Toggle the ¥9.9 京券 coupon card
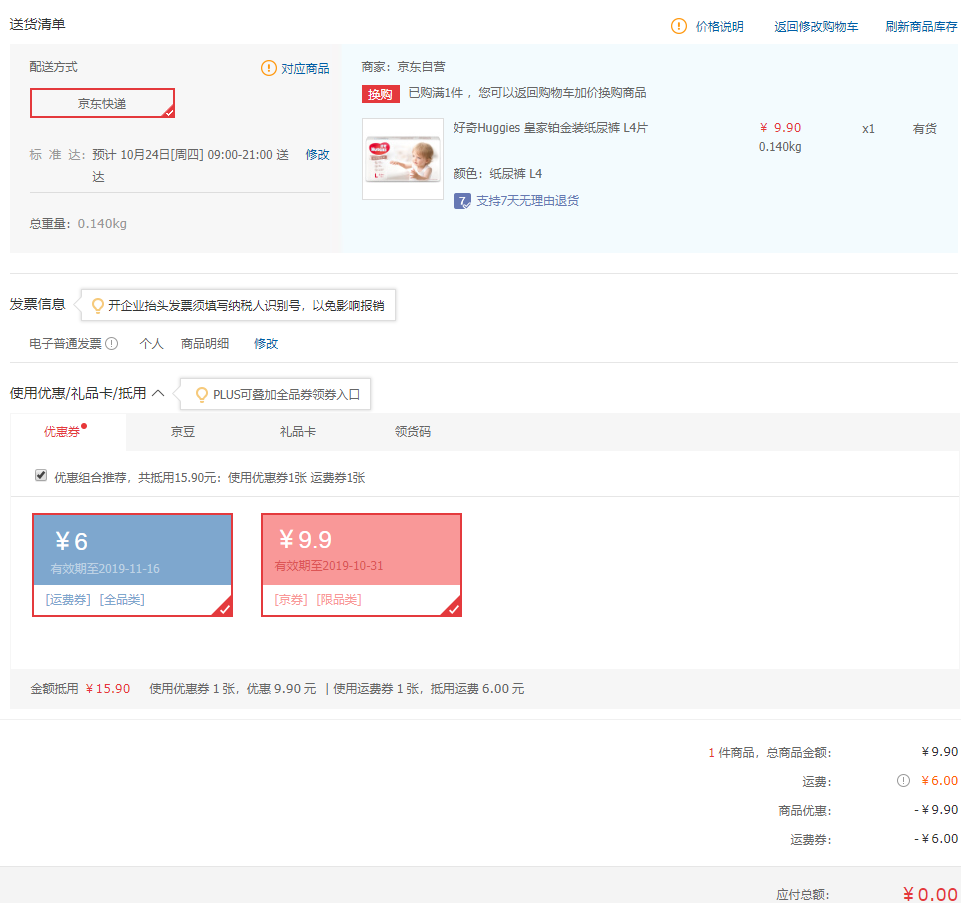This screenshot has height=903, width=961. tap(362, 565)
